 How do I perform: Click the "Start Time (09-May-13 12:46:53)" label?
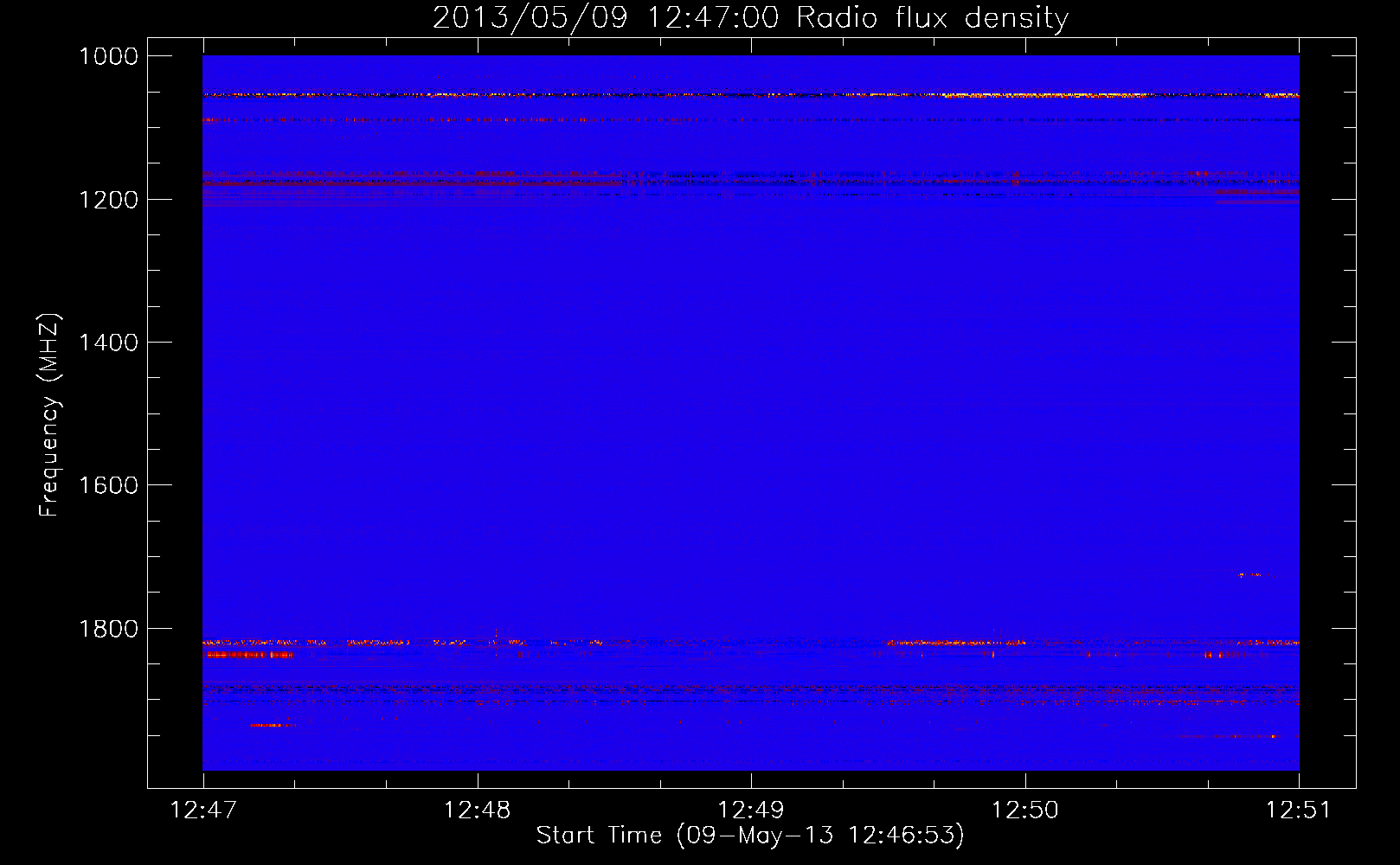pos(750,836)
